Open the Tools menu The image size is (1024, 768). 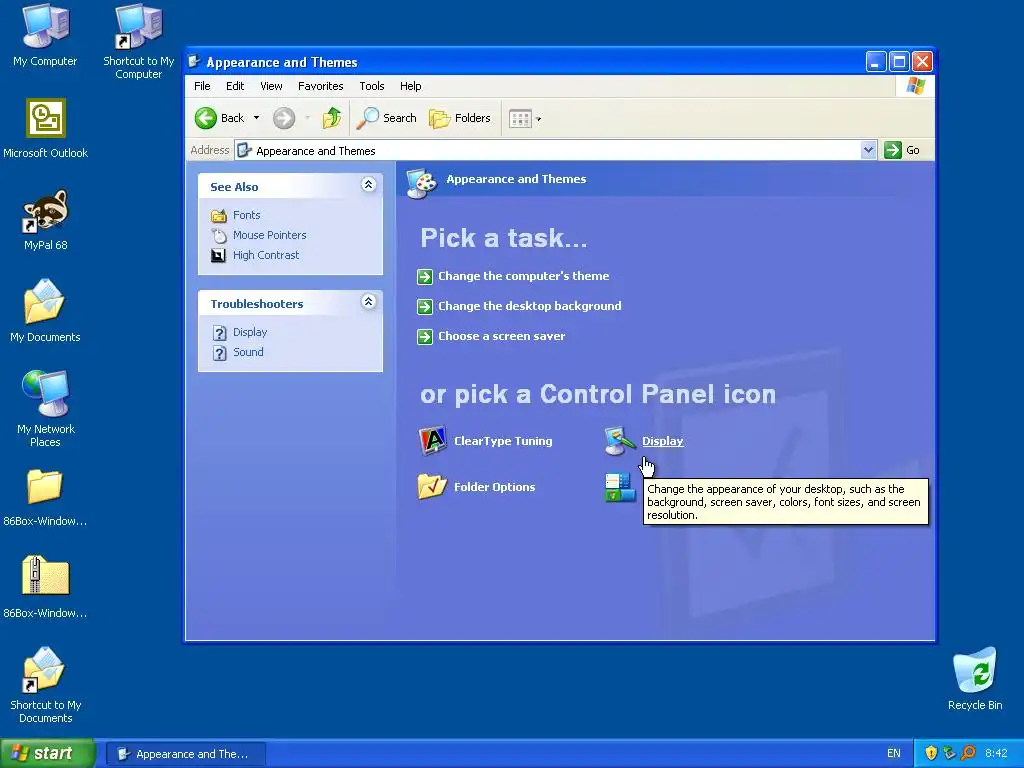[x=372, y=86]
